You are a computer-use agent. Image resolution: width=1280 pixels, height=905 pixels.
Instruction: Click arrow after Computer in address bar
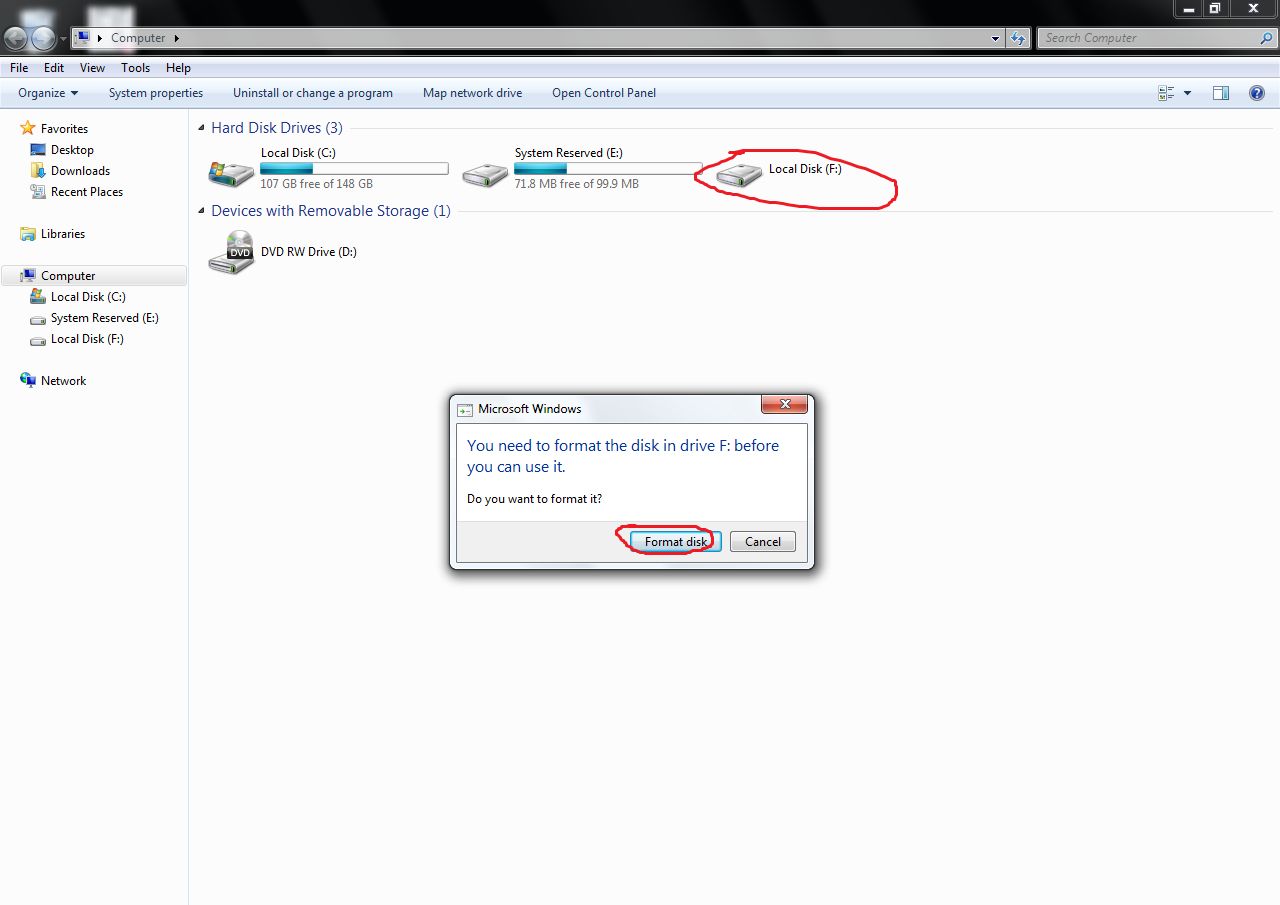click(x=177, y=38)
